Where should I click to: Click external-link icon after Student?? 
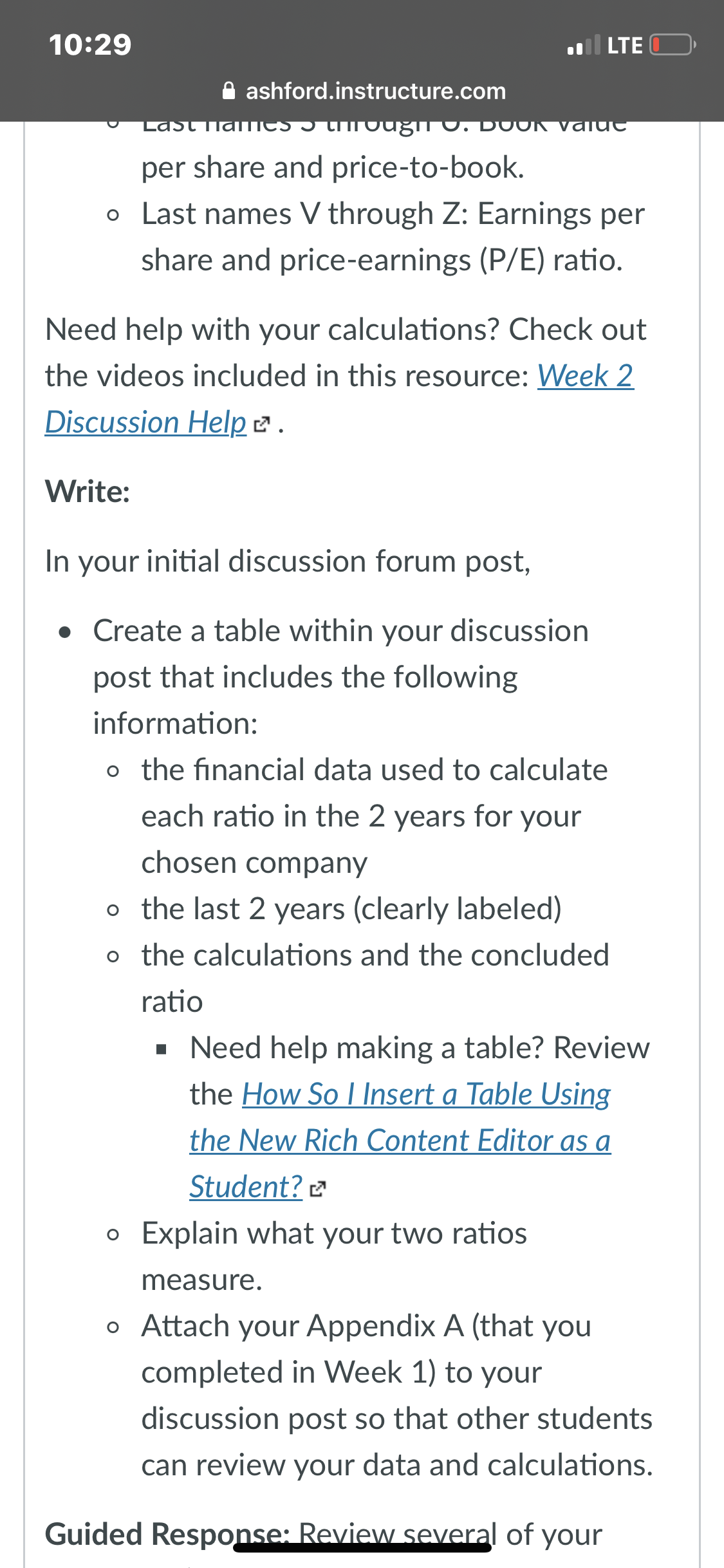pyautogui.click(x=318, y=1190)
